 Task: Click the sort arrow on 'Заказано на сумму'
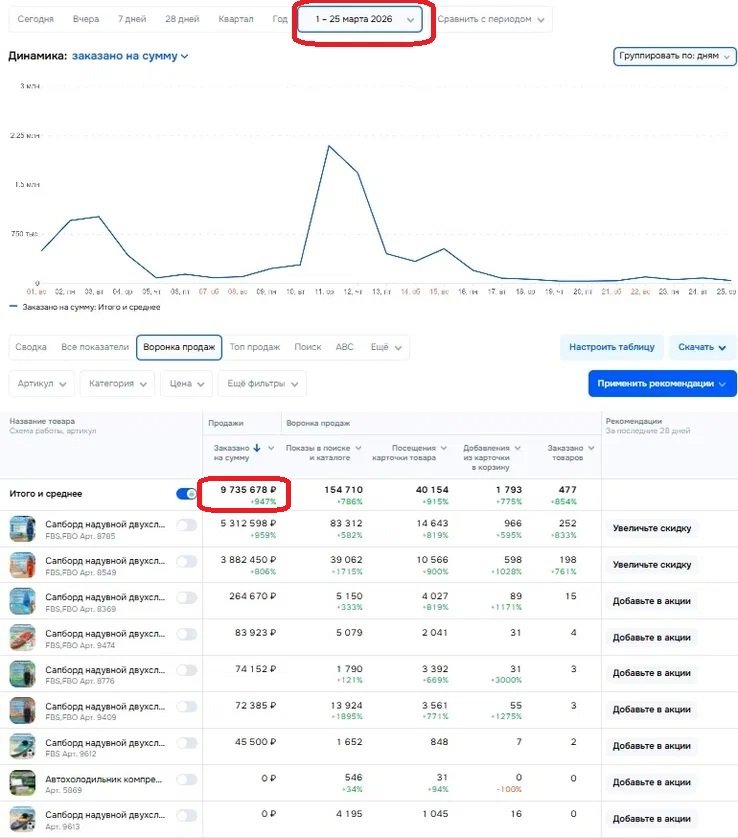[x=257, y=448]
